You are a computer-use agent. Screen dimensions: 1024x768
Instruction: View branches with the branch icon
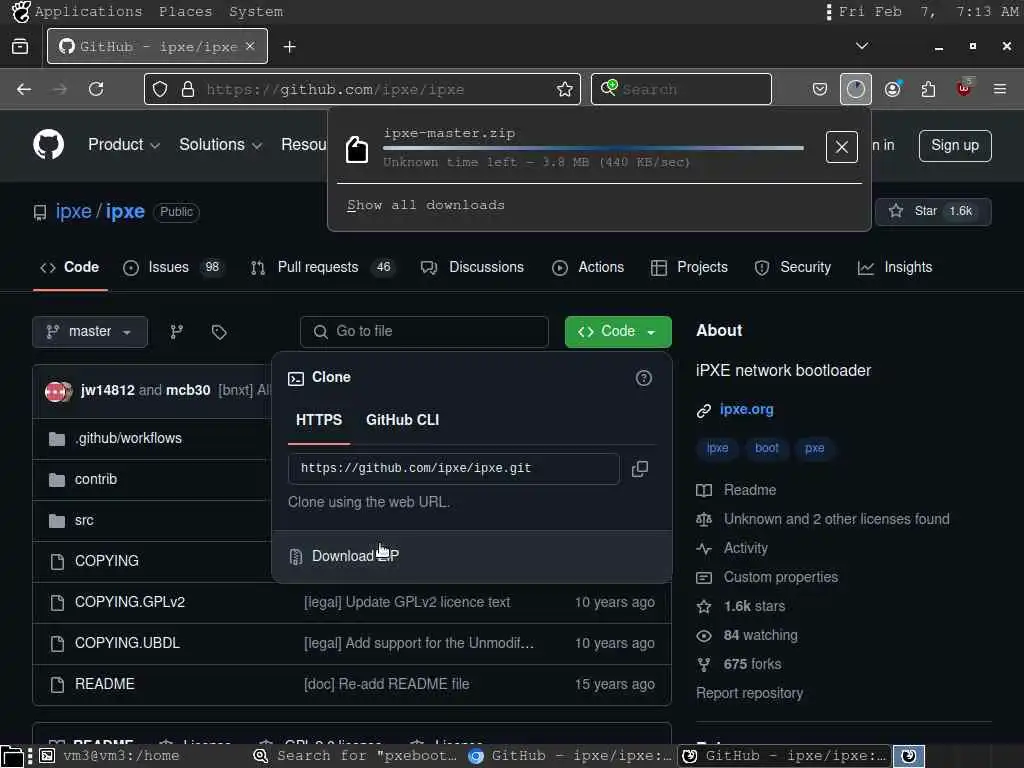point(176,332)
